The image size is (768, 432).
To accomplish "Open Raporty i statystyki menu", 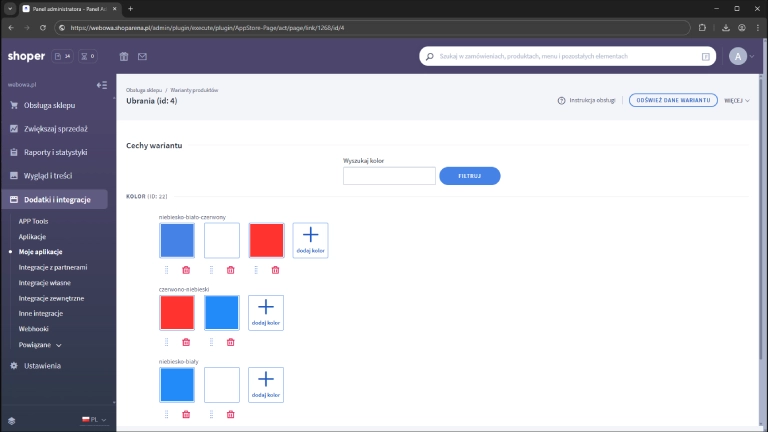I will (x=55, y=152).
